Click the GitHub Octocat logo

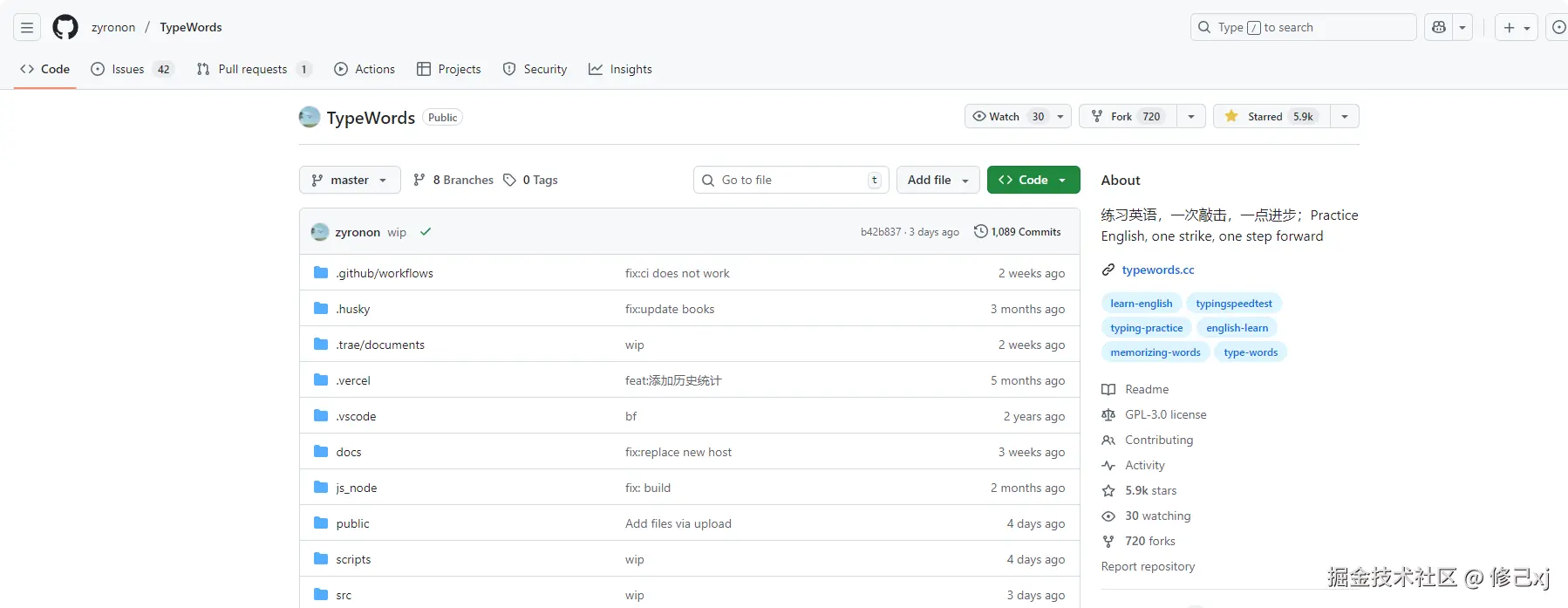65,27
